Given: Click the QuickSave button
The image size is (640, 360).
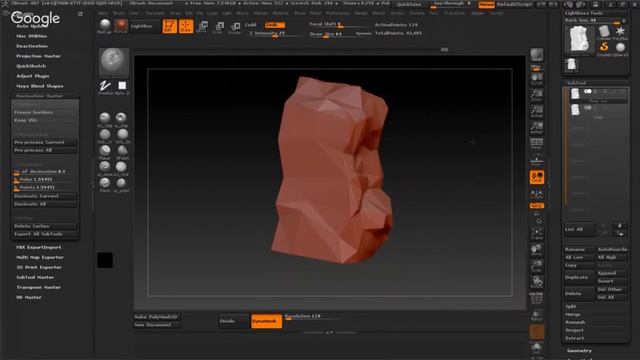Looking at the screenshot, I should point(409,4).
